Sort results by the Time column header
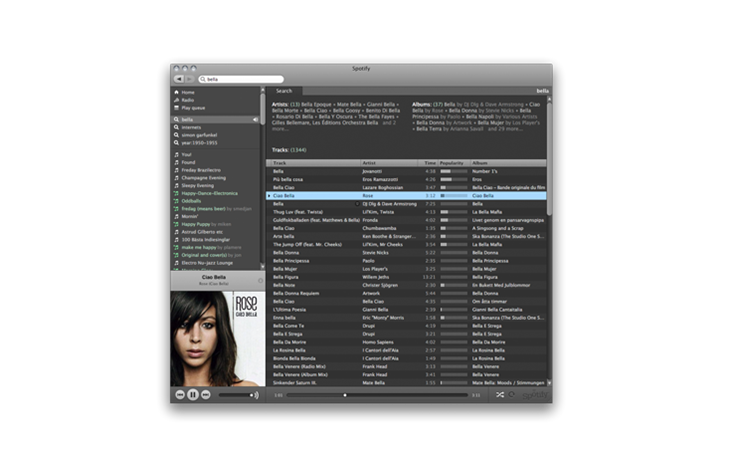 [428, 163]
